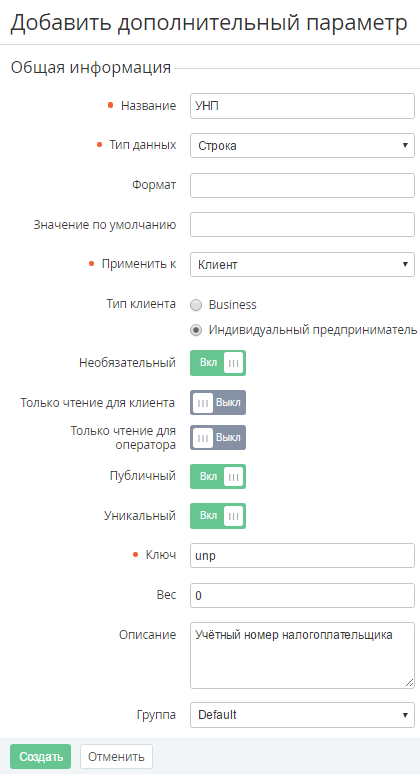Image resolution: width=420 pixels, height=775 pixels.
Task: Enable Только чтение для клиента switch
Action: (x=218, y=402)
